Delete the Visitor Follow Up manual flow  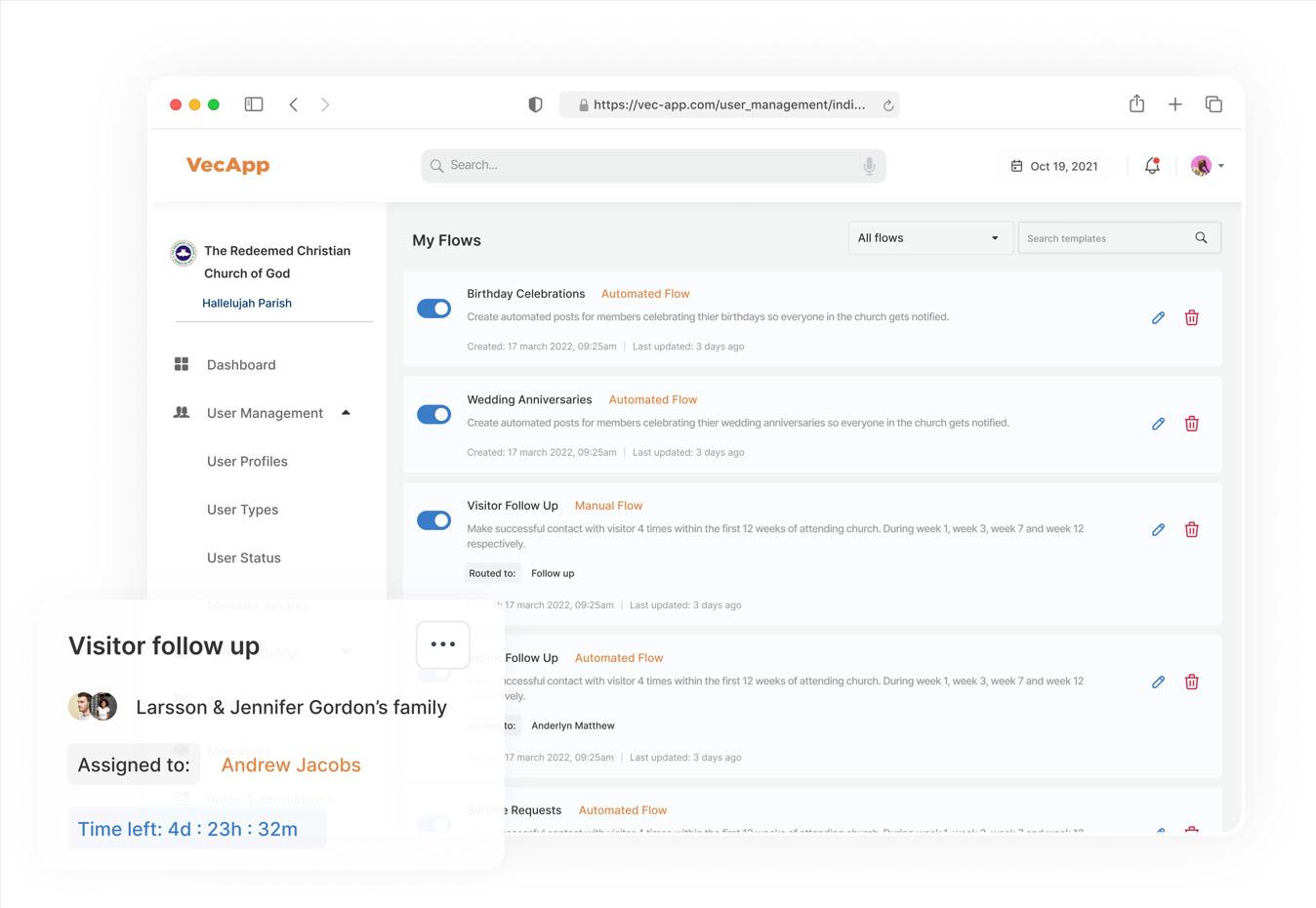1191,529
